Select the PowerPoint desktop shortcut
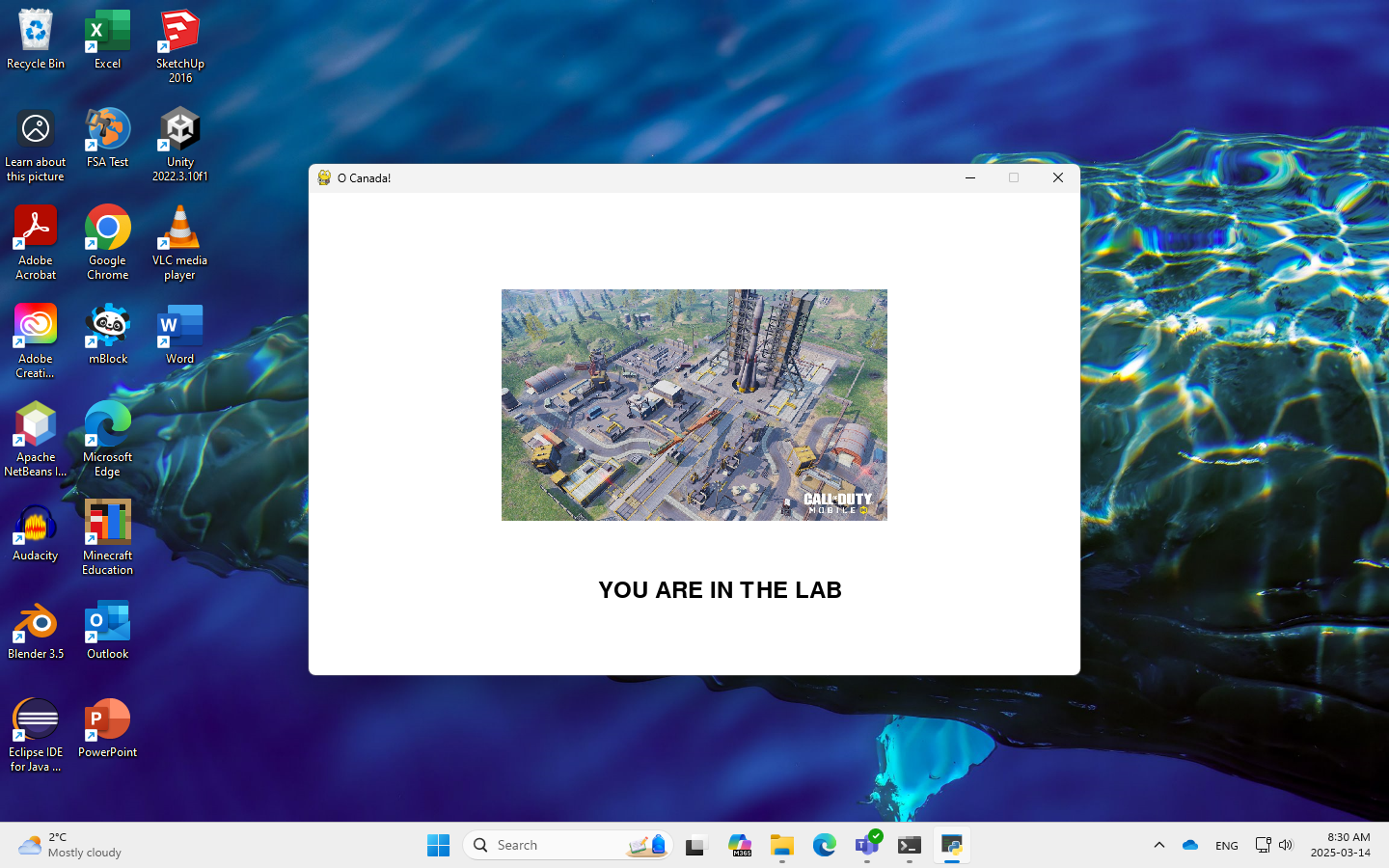This screenshot has height=868, width=1389. [107, 728]
